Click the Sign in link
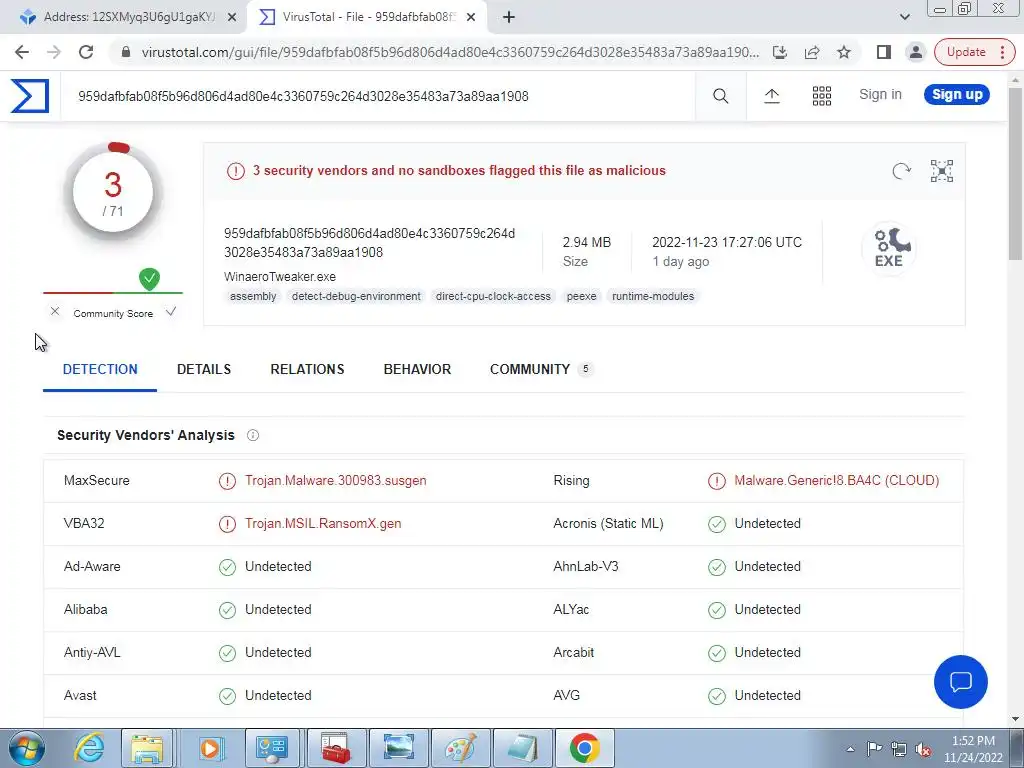 [x=880, y=95]
